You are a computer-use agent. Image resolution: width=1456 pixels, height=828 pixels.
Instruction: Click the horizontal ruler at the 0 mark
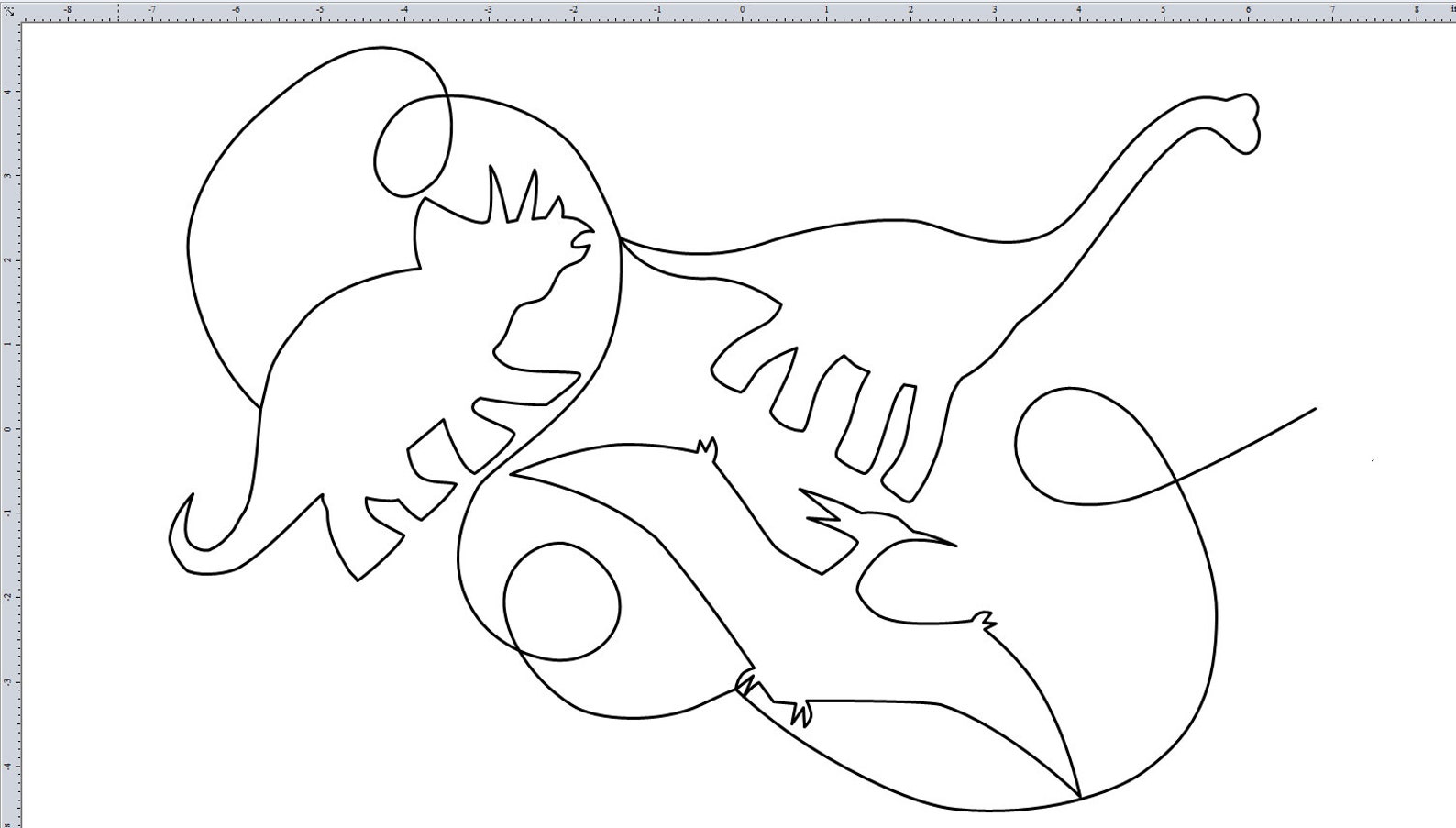click(742, 10)
